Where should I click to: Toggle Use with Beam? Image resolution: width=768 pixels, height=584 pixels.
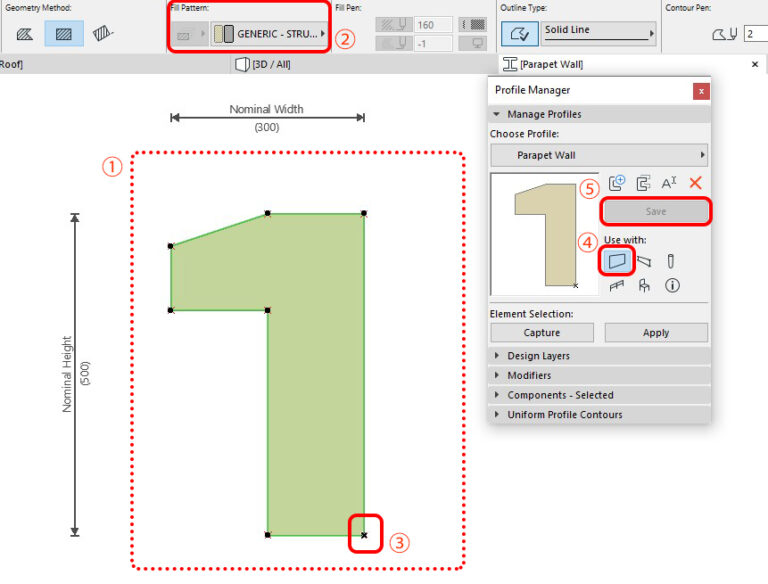click(644, 261)
